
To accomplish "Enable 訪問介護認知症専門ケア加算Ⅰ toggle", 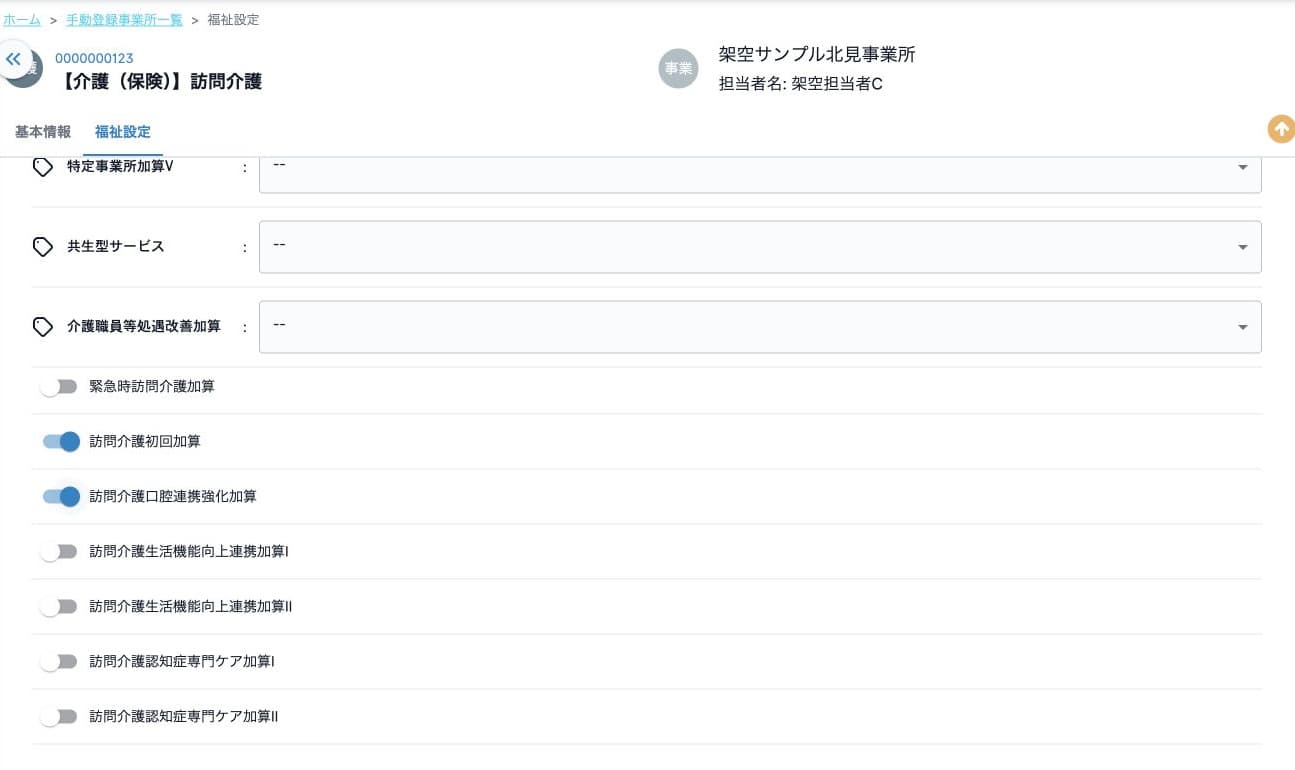I will click(x=59, y=662).
